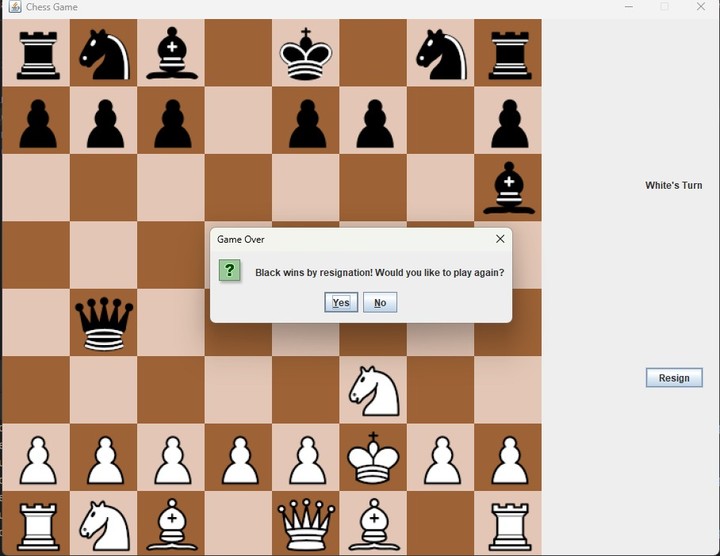Select the black knight on g8

(x=441, y=54)
